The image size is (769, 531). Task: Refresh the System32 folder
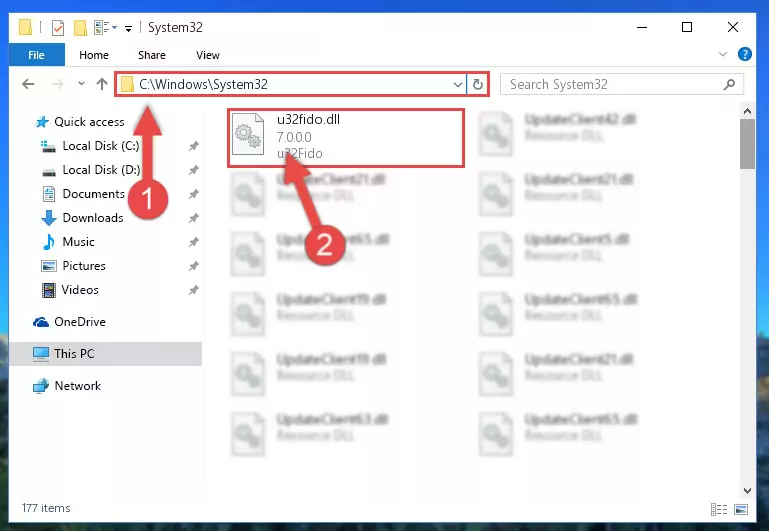tap(478, 85)
